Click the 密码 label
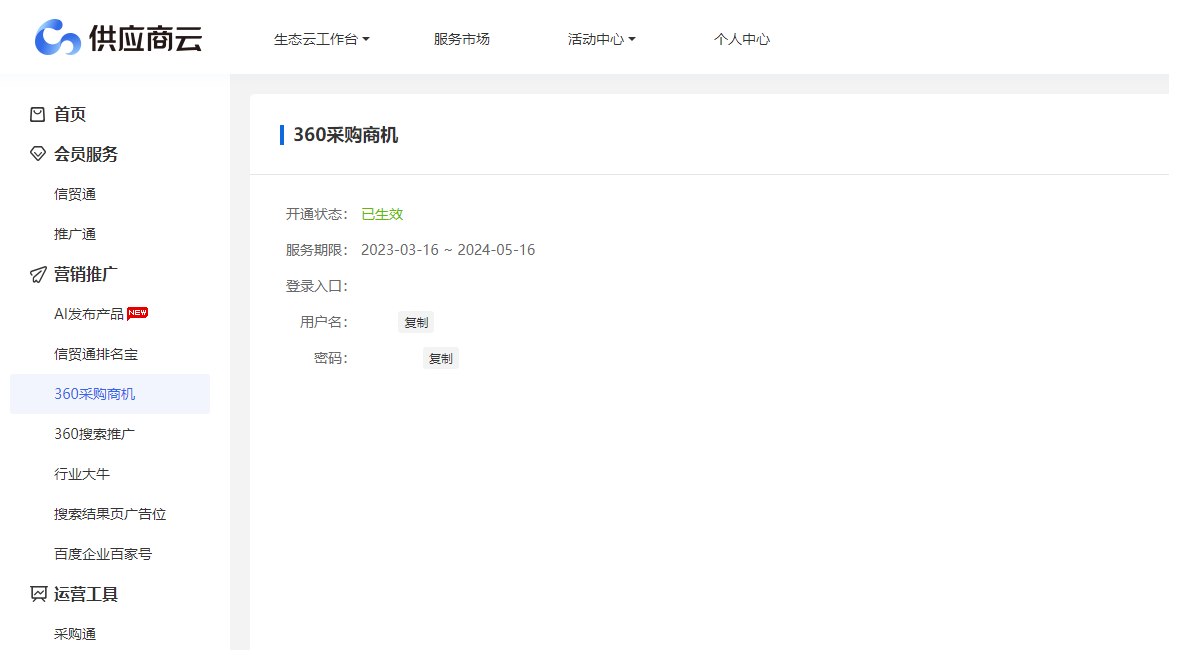1182x650 pixels. click(330, 358)
